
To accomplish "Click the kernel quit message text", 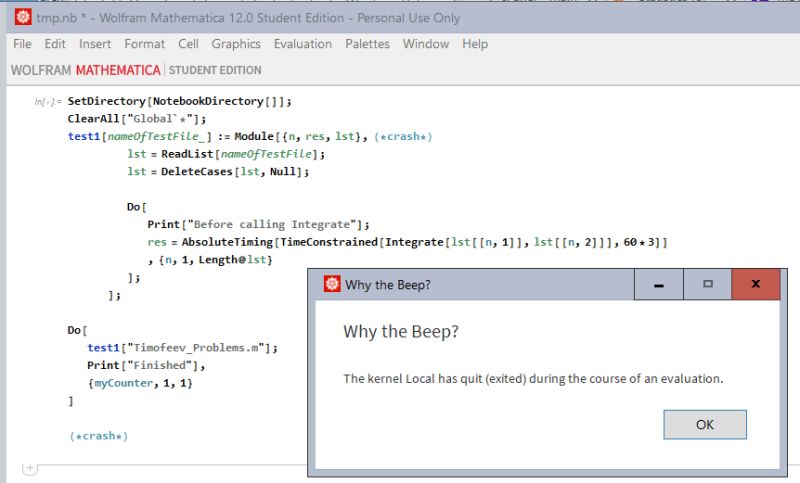I will click(x=533, y=378).
